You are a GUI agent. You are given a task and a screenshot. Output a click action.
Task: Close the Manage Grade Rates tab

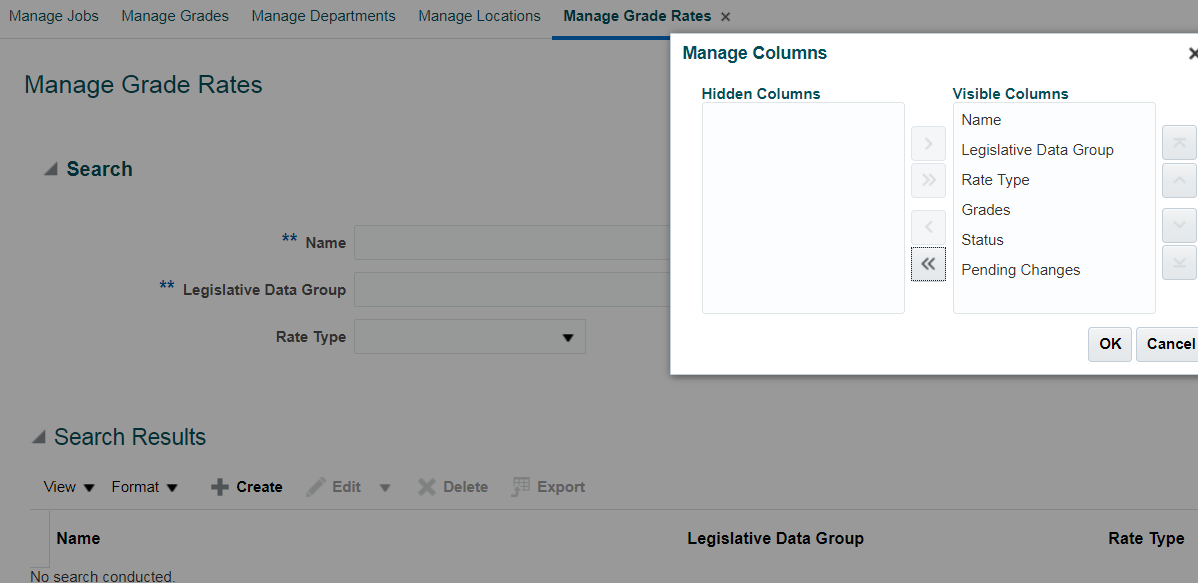725,17
